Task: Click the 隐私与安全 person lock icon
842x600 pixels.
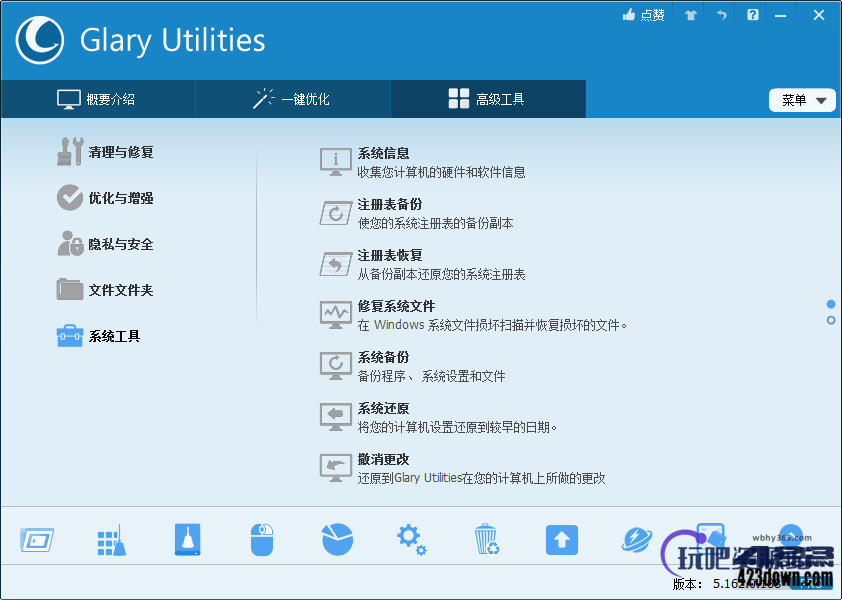Action: pyautogui.click(x=70, y=243)
